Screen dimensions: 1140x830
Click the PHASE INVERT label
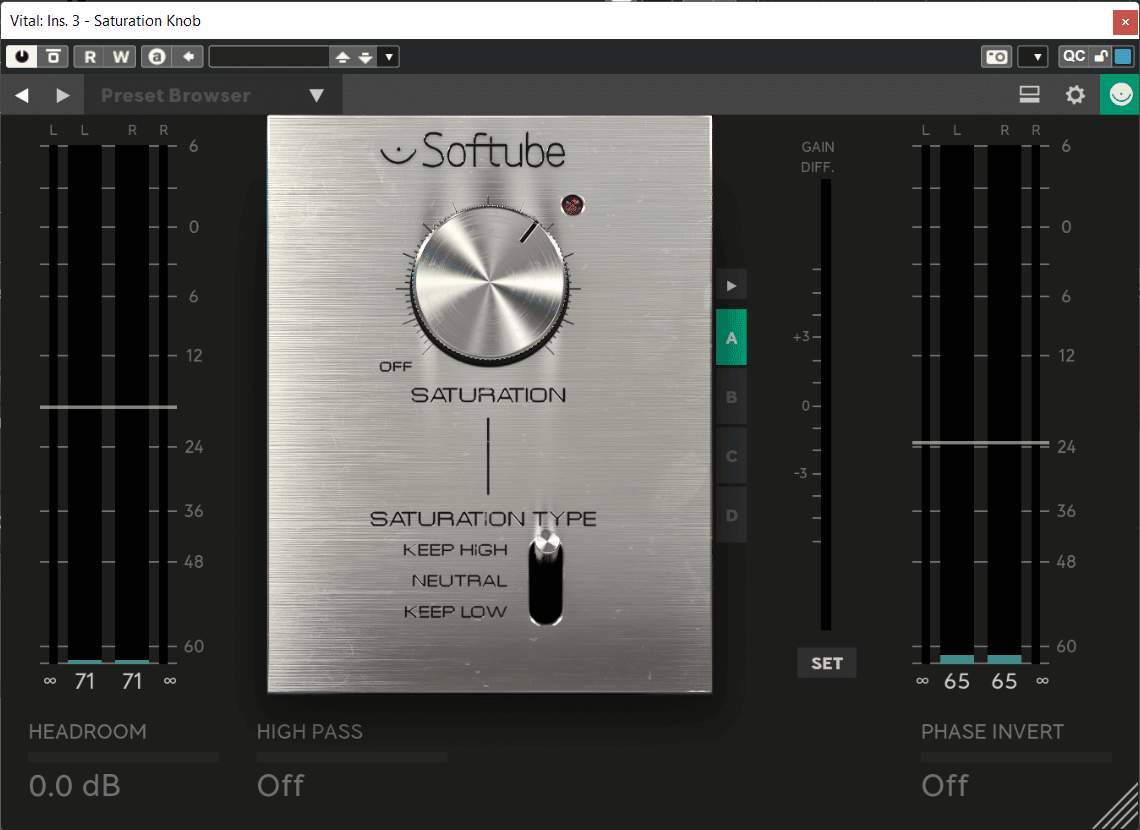992,731
